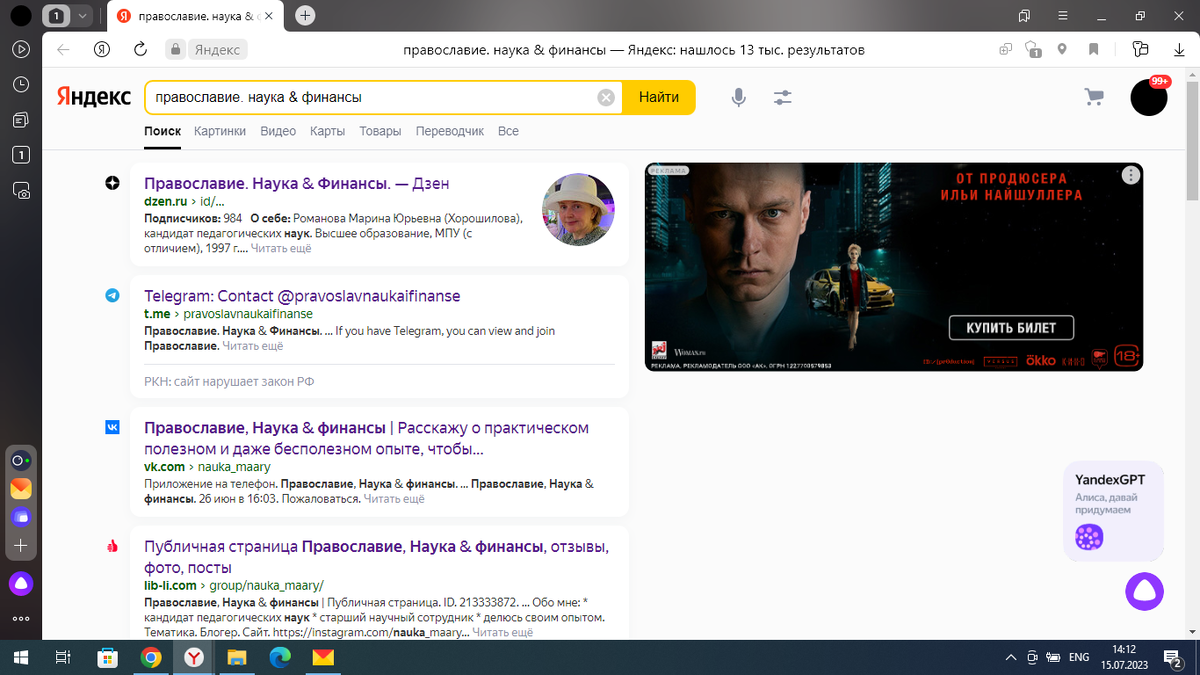Image resolution: width=1200 pixels, height=675 pixels.
Task: Open the browser hamburger main menu
Action: pyautogui.click(x=1064, y=16)
